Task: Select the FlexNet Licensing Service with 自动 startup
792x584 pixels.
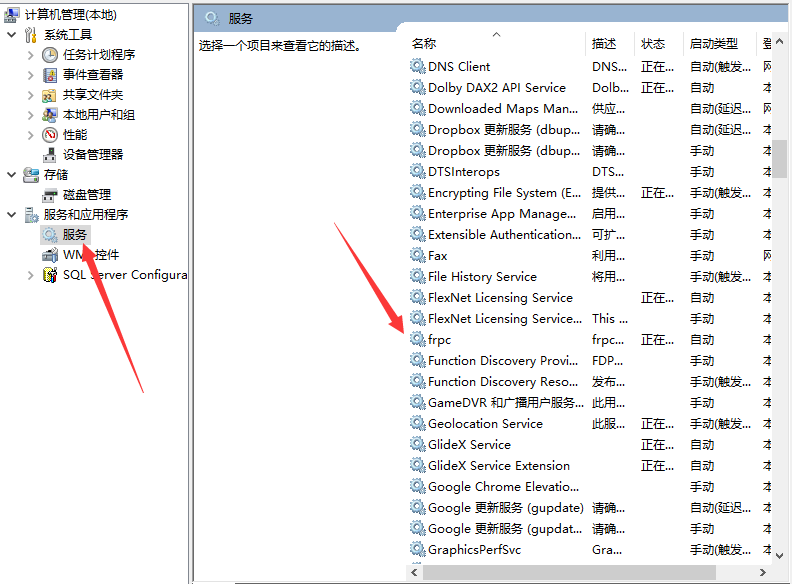Action: (x=500, y=298)
